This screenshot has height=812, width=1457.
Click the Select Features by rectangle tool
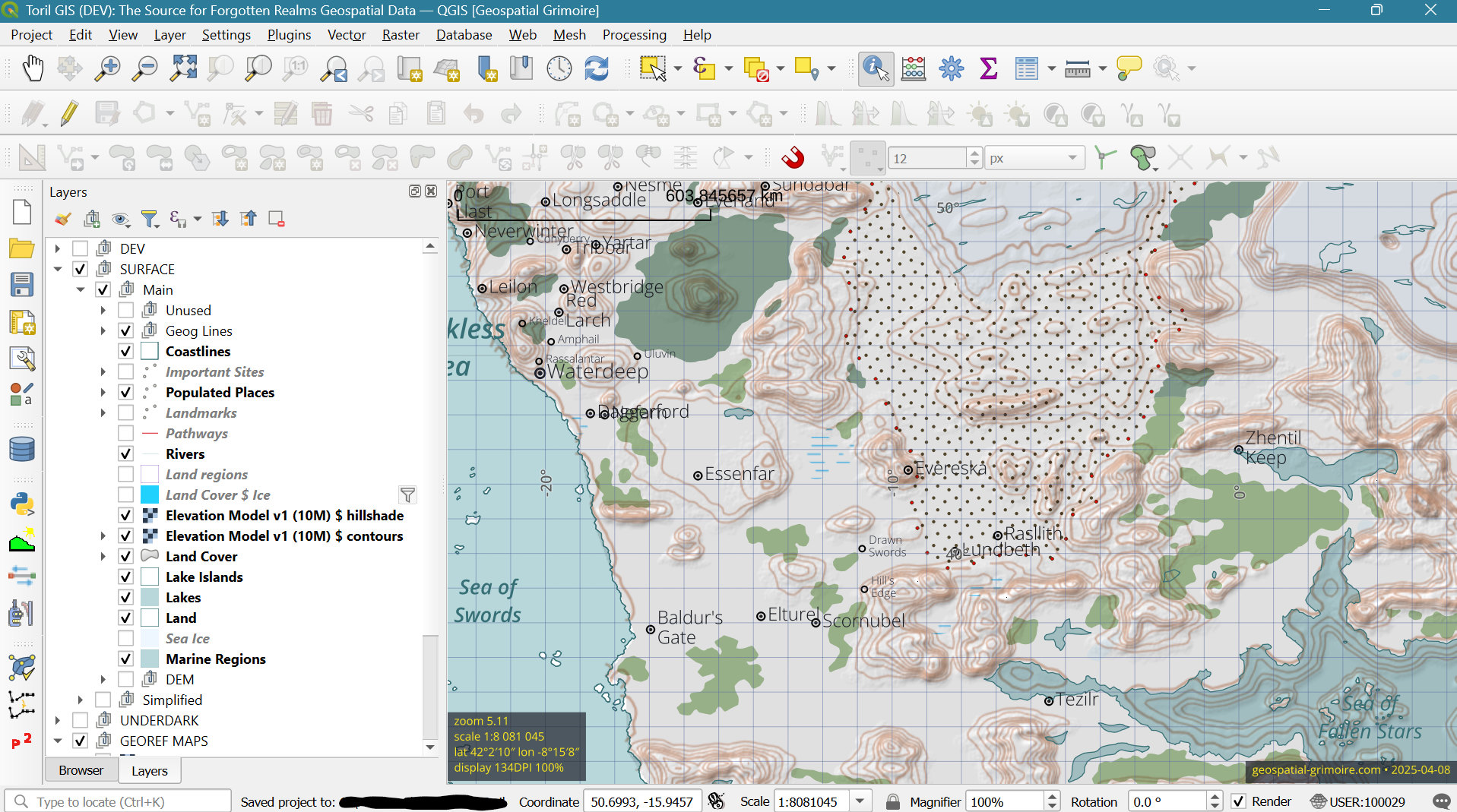(x=653, y=68)
